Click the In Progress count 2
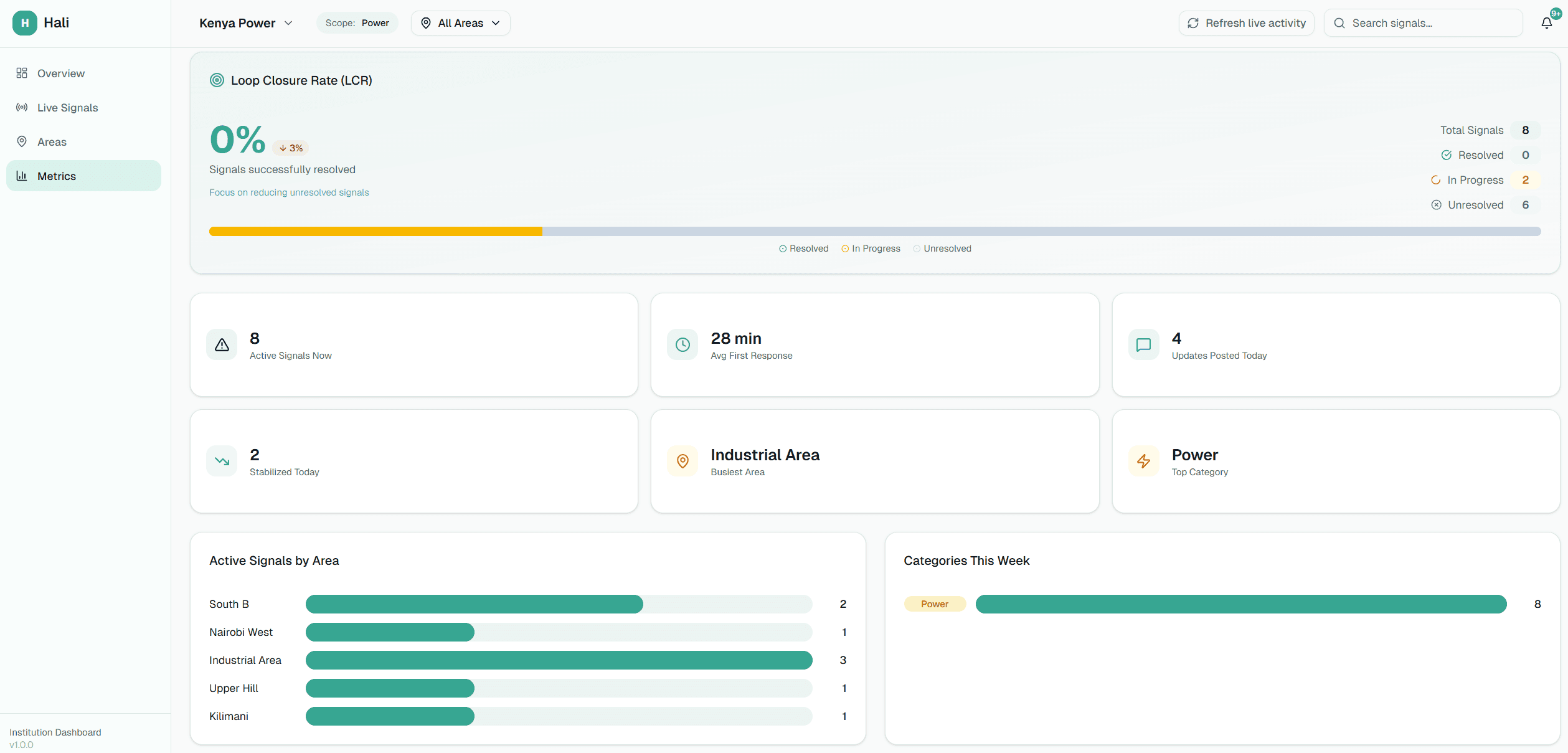 pos(1526,180)
